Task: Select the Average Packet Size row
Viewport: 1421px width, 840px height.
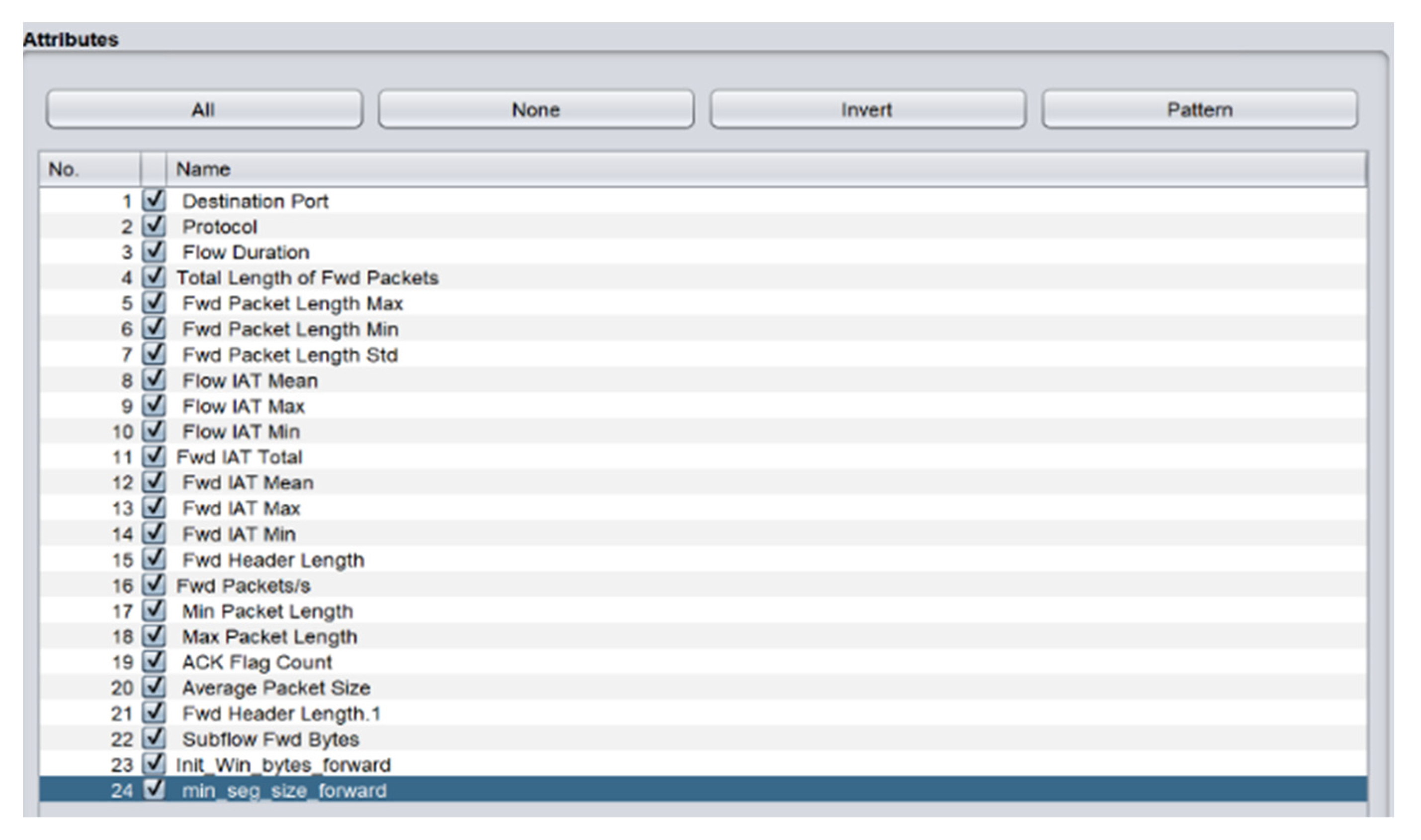Action: [x=703, y=687]
